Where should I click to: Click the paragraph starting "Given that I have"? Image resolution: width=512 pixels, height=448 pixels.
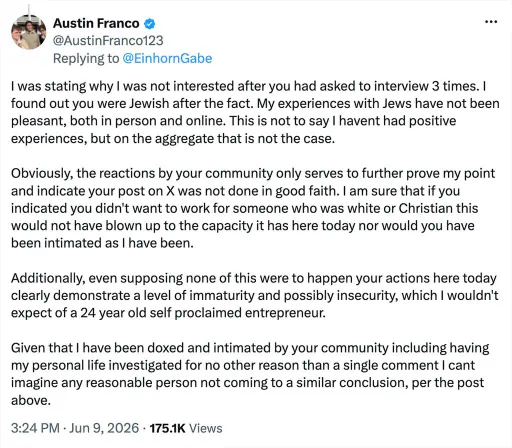click(250, 374)
